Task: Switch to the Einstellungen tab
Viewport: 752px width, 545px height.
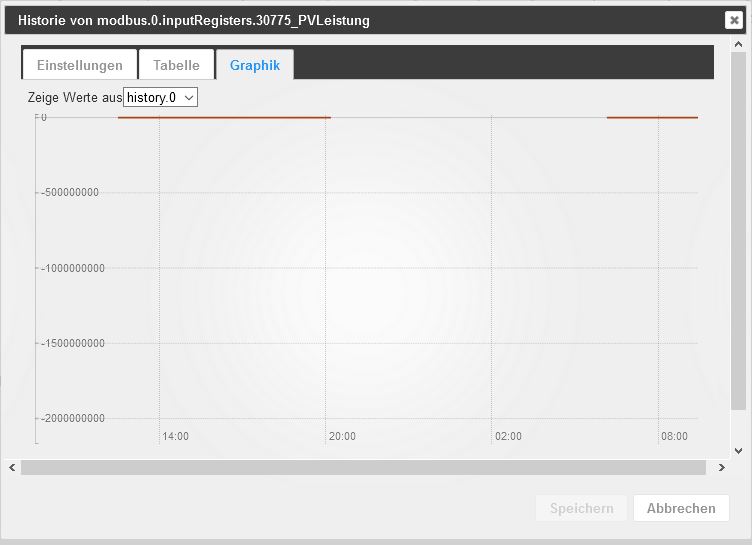Action: pos(80,65)
